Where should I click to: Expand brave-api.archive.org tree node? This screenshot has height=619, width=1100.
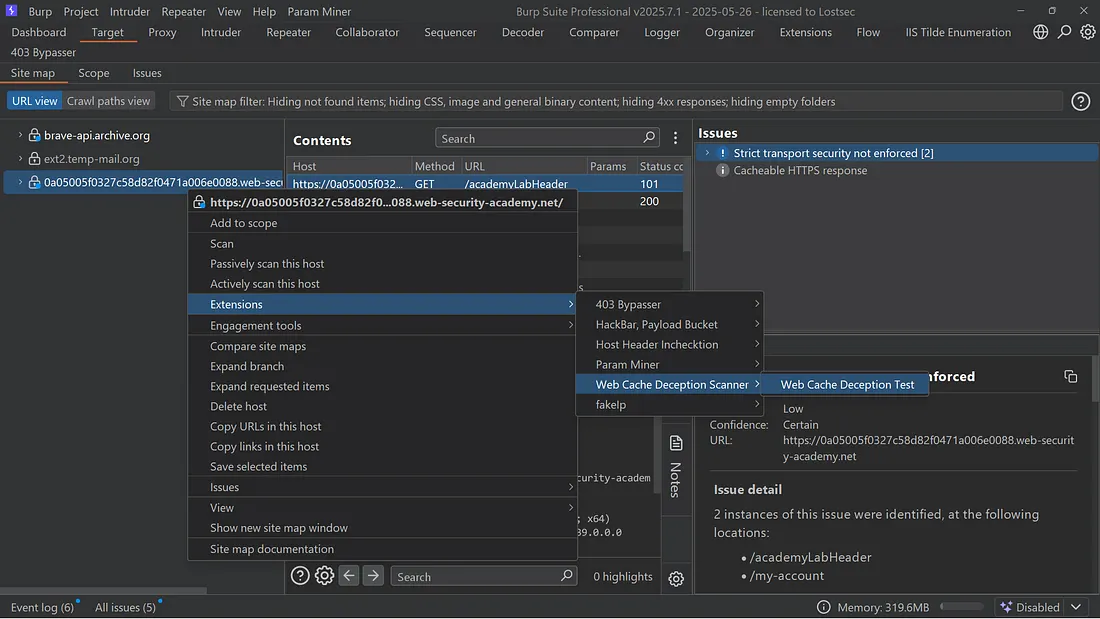pos(20,135)
